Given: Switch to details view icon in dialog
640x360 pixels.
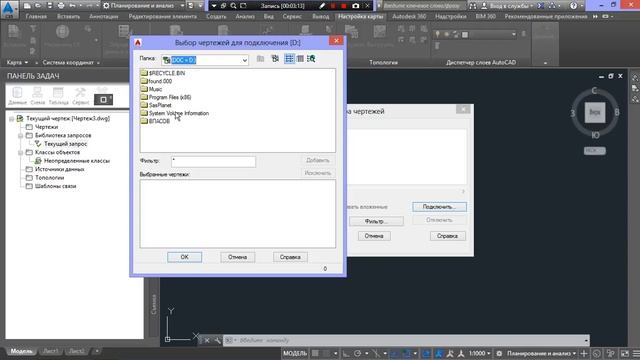Looking at the screenshot, I should (x=300, y=59).
